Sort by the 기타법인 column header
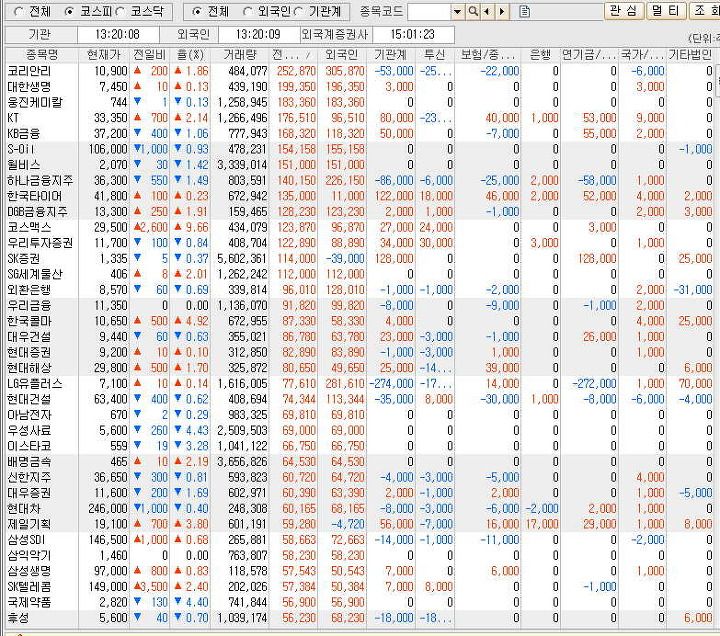Image resolution: width=720 pixels, height=636 pixels. [x=690, y=55]
